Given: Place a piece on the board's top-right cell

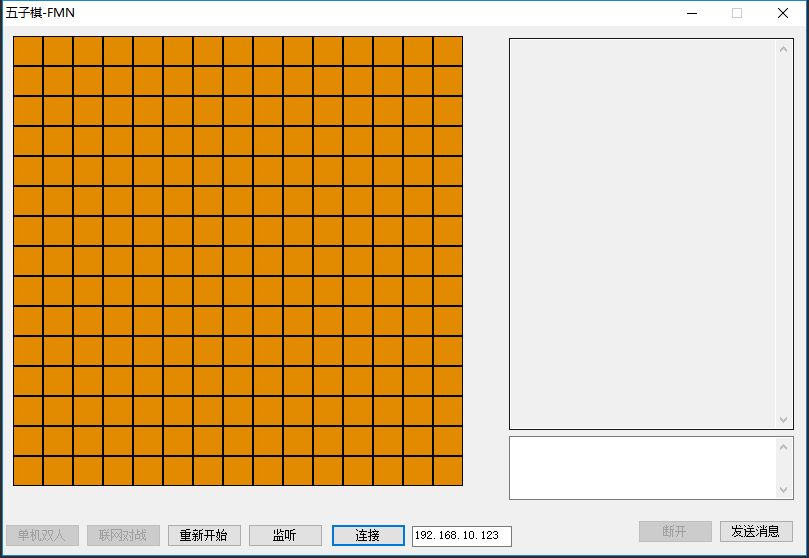Looking at the screenshot, I should 448,51.
